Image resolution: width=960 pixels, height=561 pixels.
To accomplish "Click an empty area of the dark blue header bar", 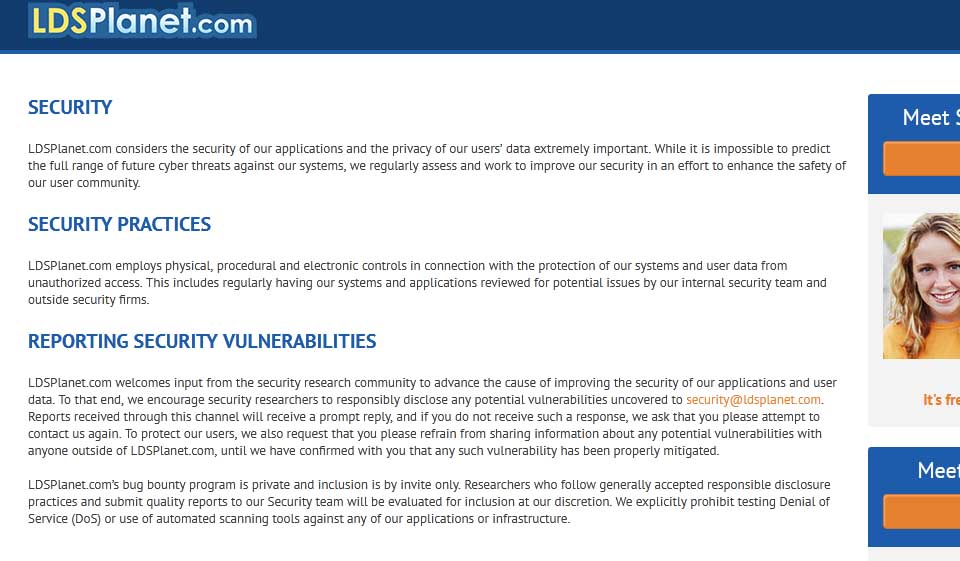I will (x=600, y=24).
